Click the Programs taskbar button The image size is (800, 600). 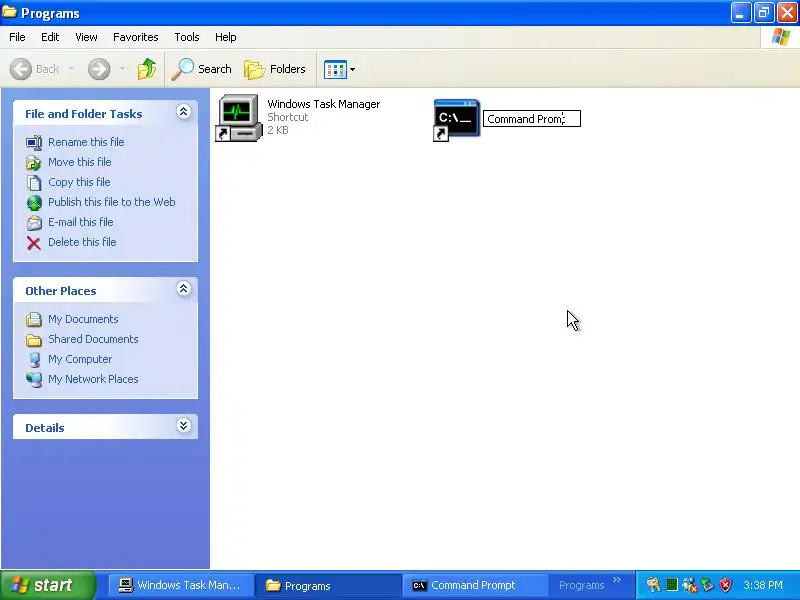[327, 585]
